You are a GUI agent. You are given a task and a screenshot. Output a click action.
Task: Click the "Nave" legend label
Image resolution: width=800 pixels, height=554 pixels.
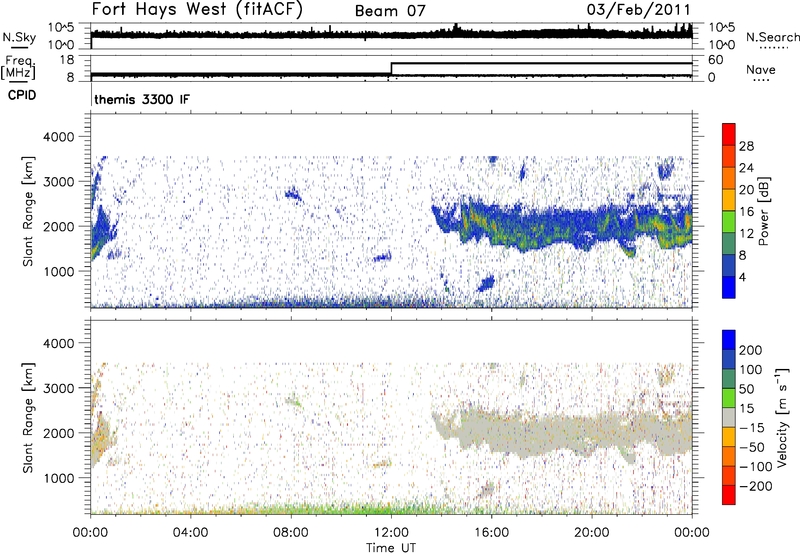(x=761, y=69)
